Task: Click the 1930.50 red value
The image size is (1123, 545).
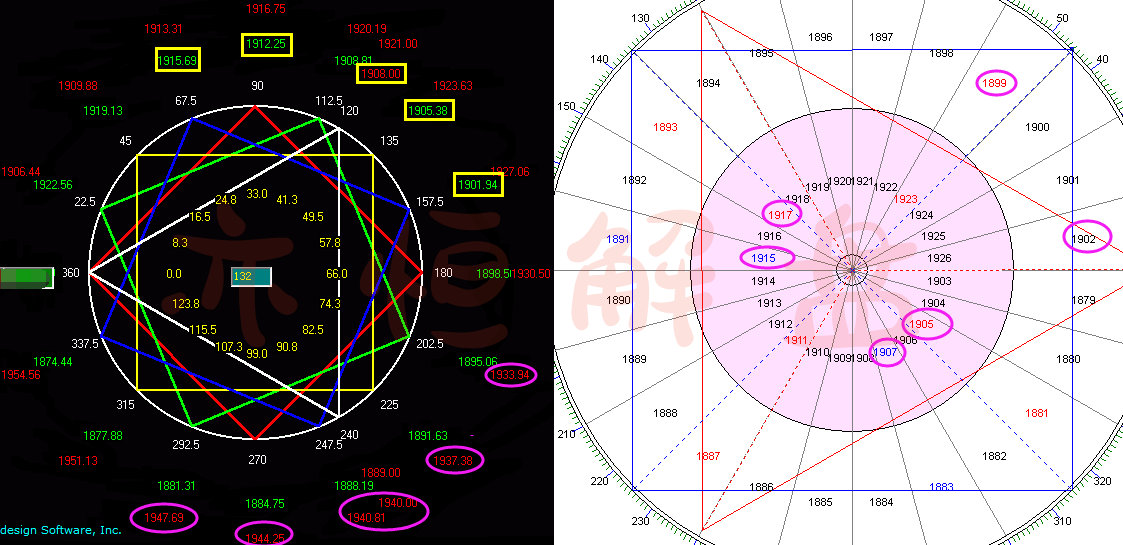Action: click(531, 274)
